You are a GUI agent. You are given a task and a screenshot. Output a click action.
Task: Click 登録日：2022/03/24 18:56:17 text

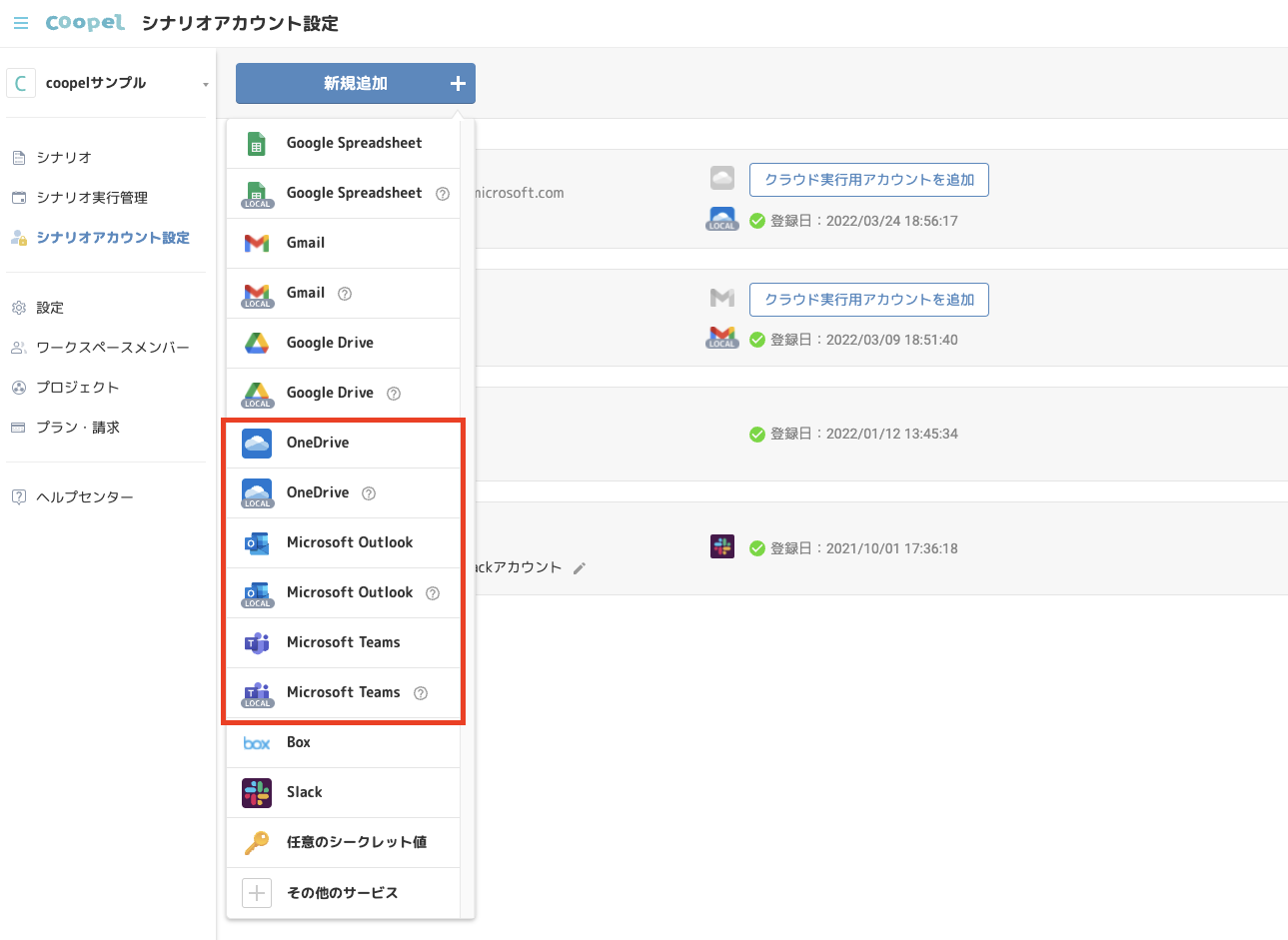[x=864, y=221]
